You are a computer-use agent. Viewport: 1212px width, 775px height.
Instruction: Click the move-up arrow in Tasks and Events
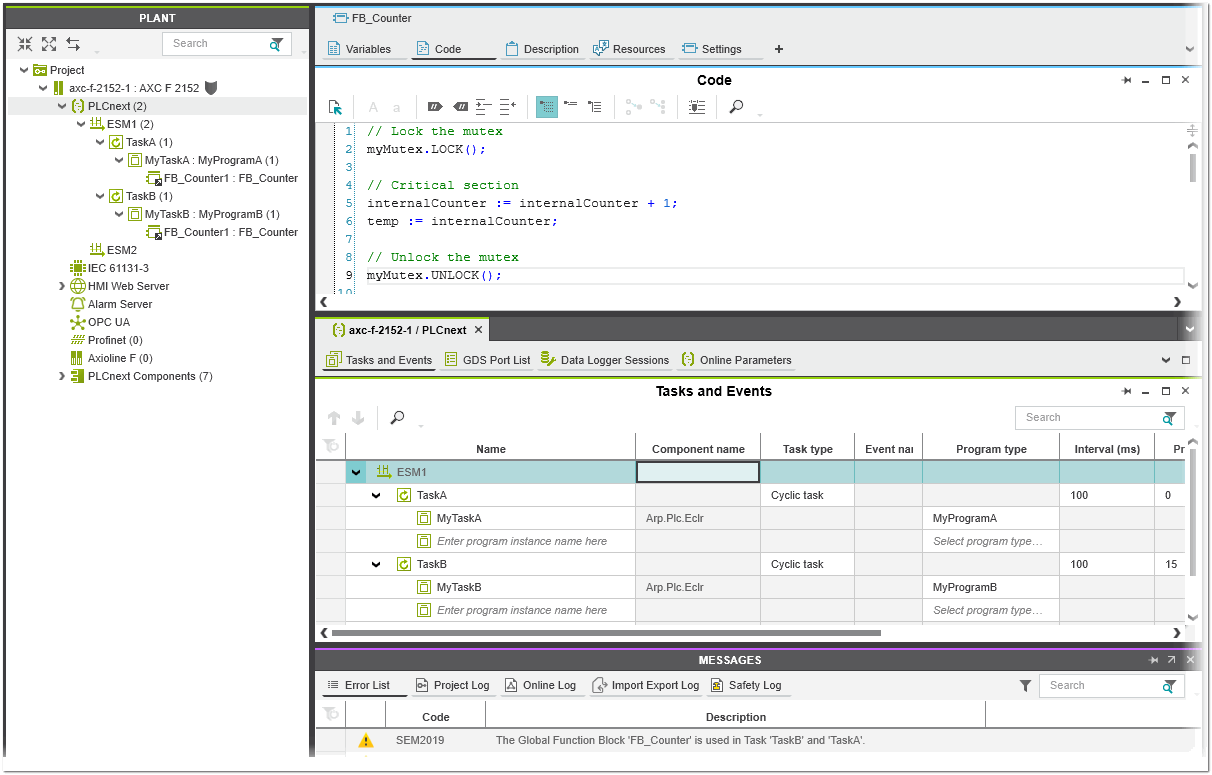click(334, 418)
